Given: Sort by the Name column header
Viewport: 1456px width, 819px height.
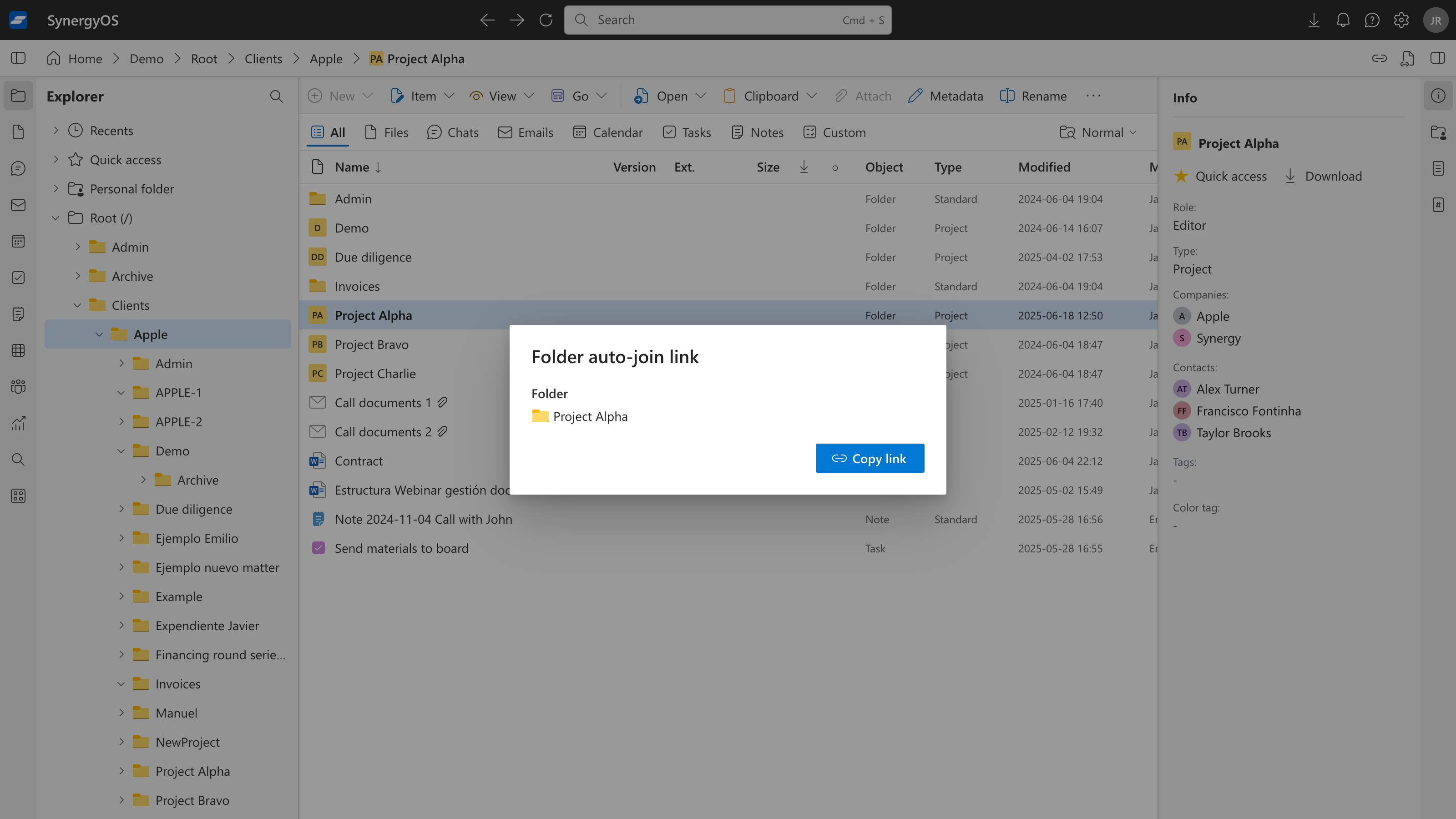Looking at the screenshot, I should point(352,167).
